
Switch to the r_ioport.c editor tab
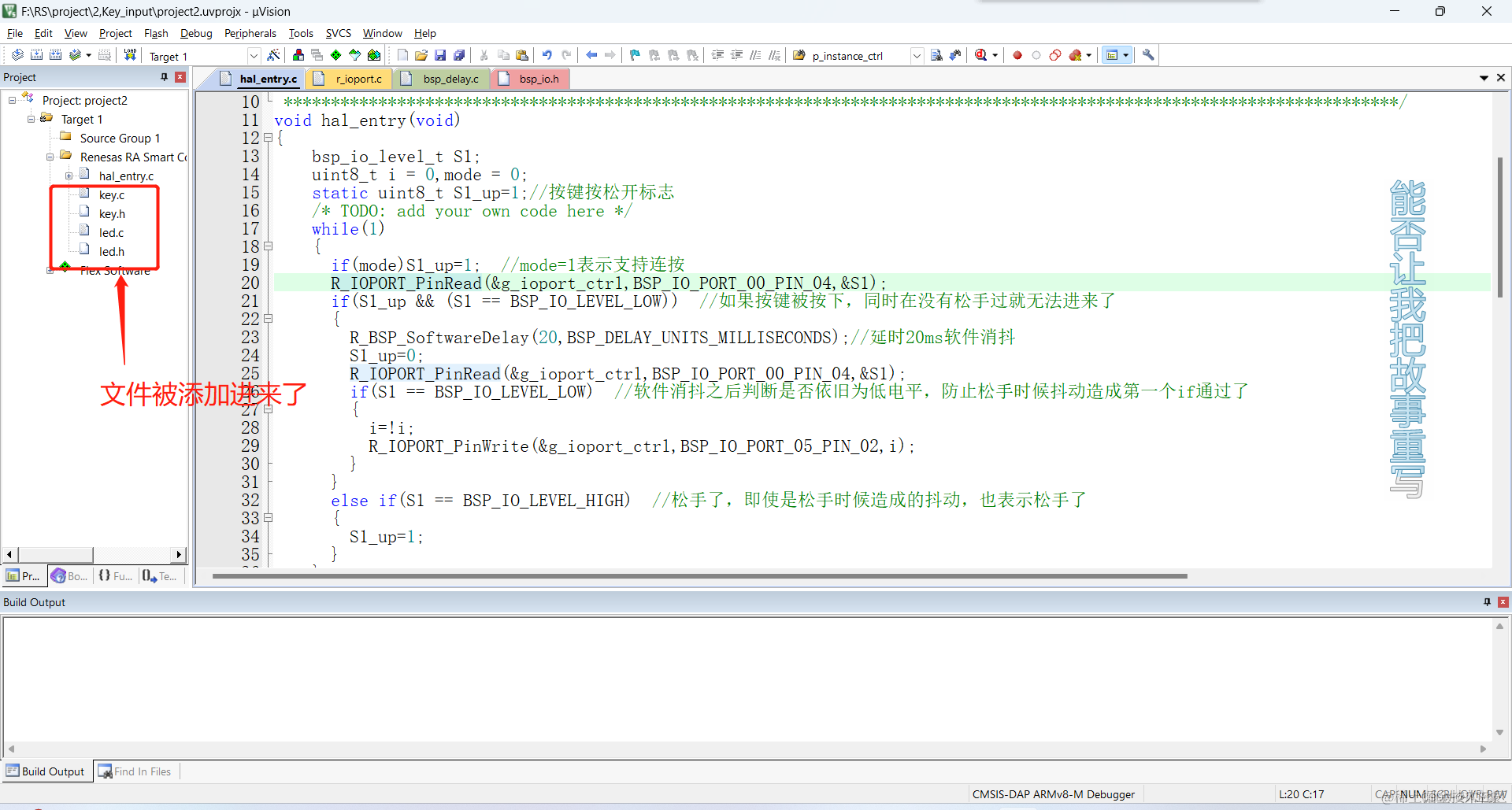(348, 79)
